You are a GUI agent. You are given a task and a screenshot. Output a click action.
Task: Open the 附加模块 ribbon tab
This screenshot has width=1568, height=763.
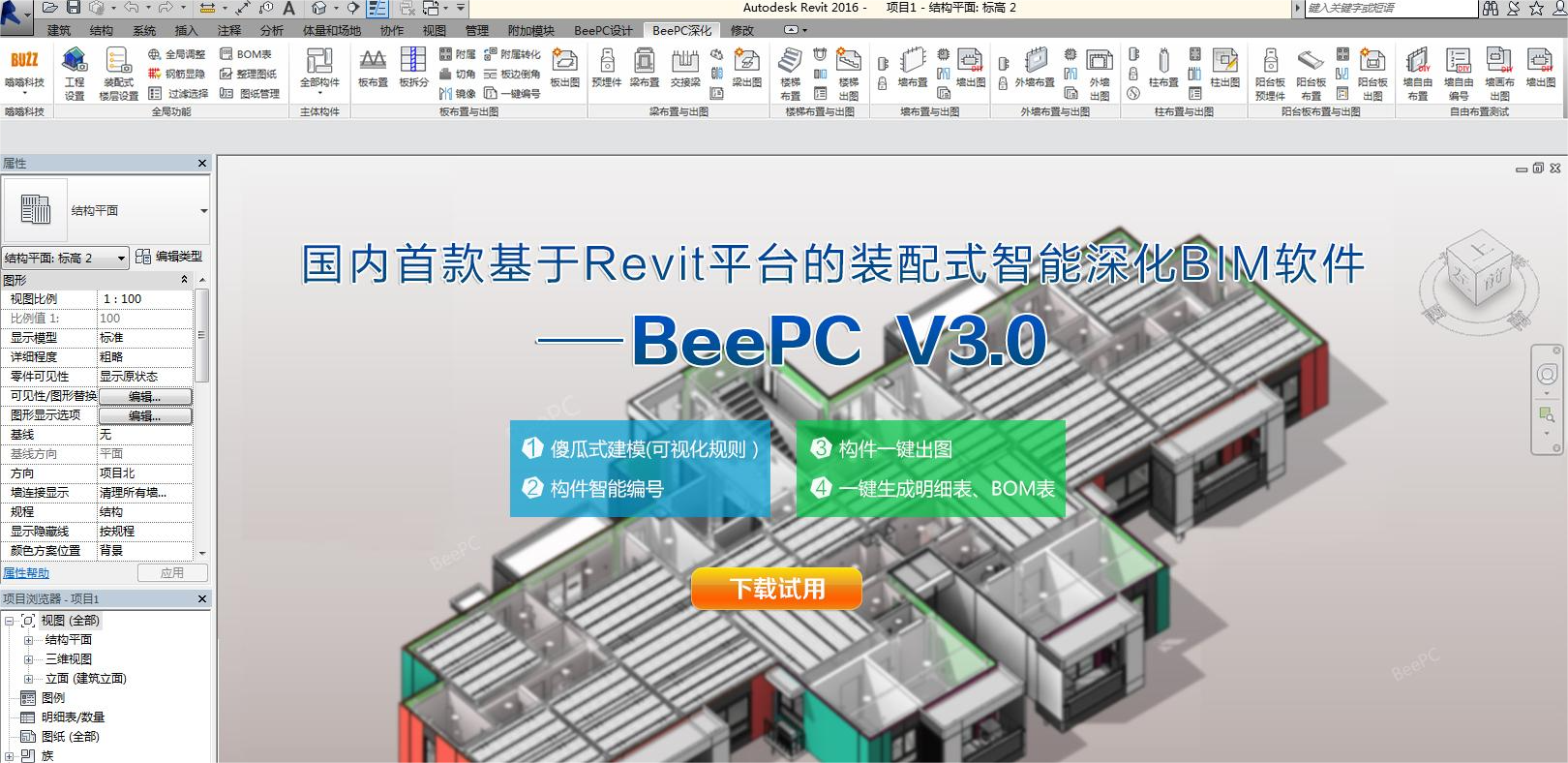(531, 30)
